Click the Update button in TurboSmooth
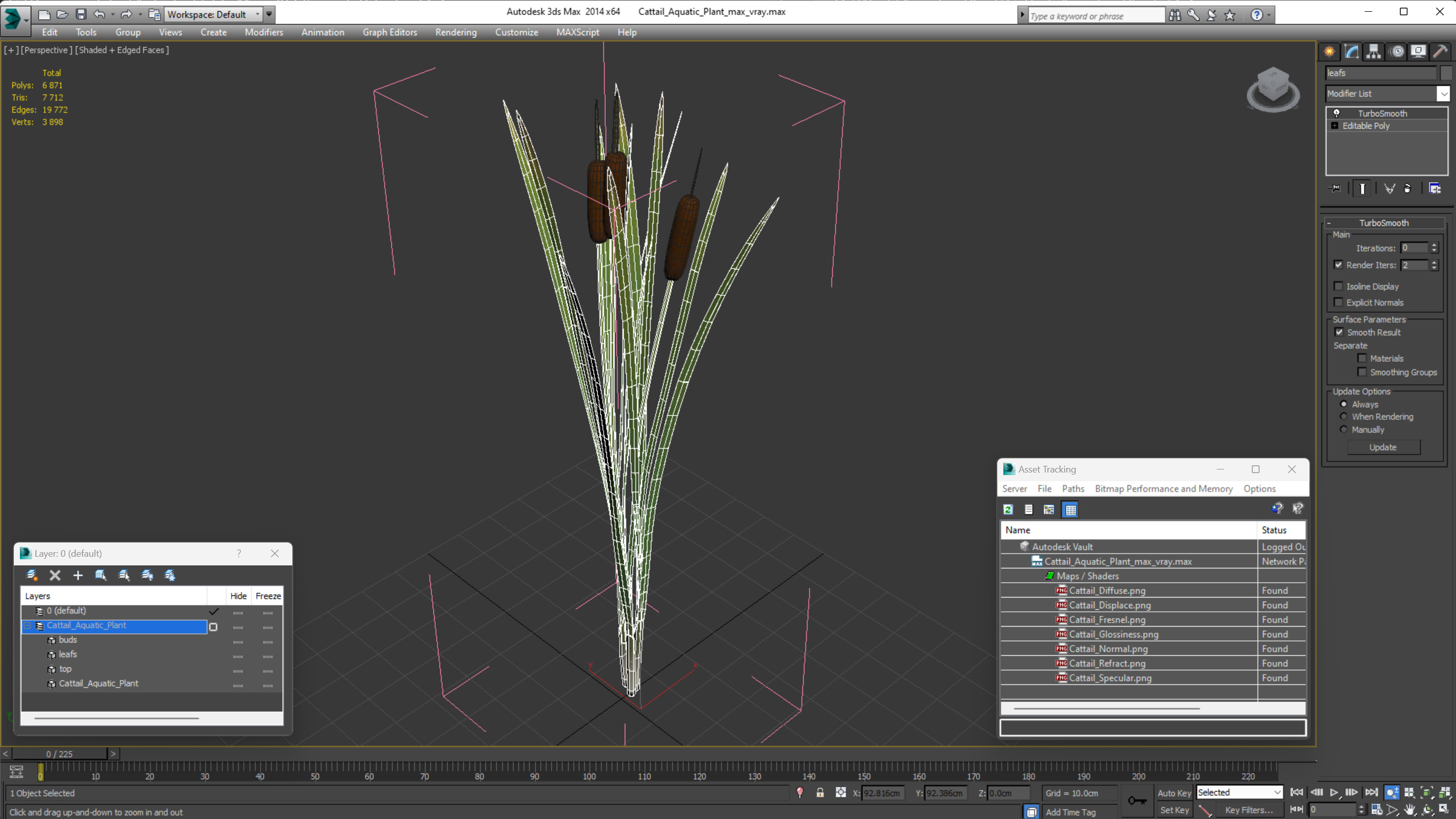 pyautogui.click(x=1383, y=447)
